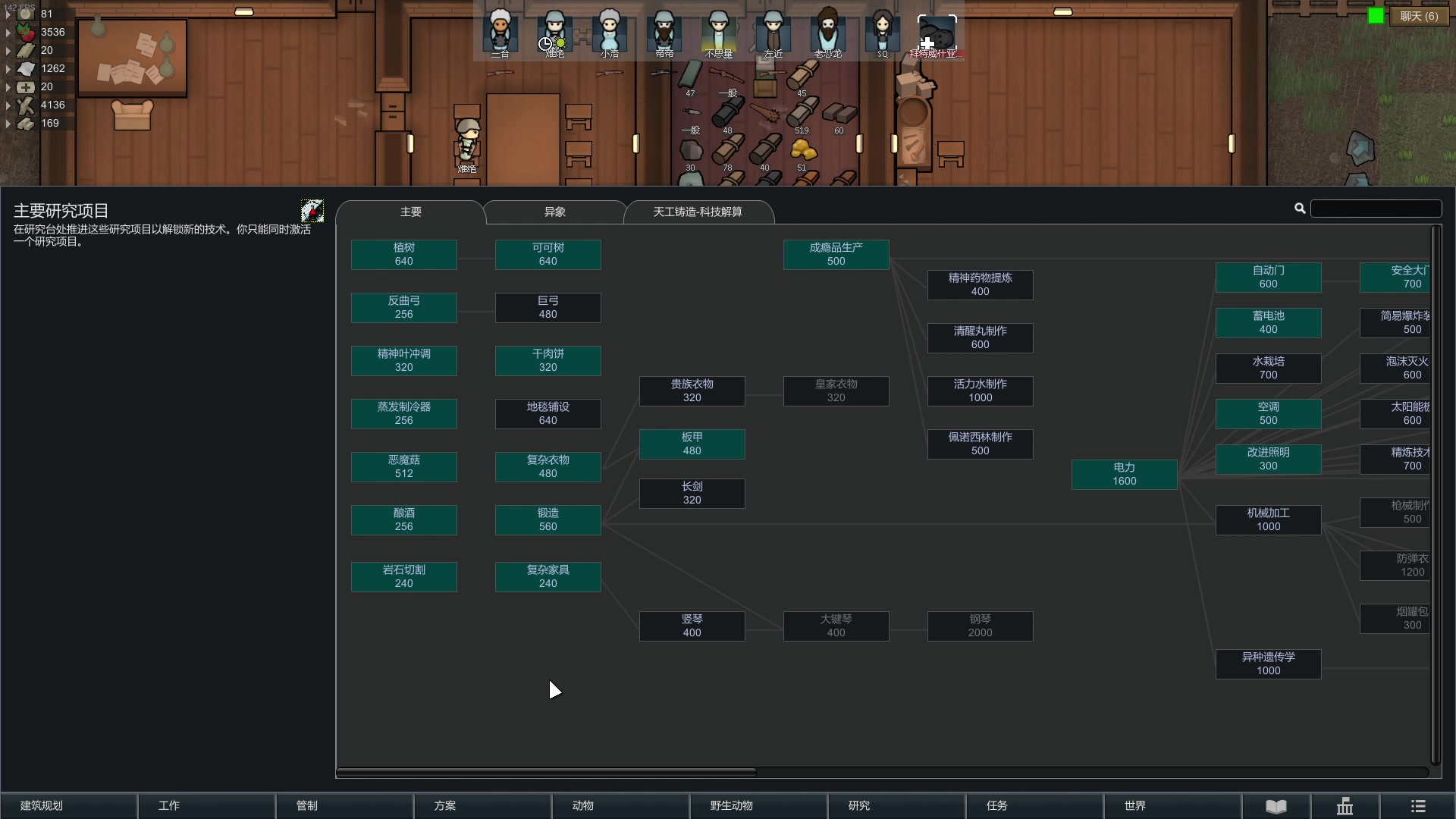Click the cloth resource icon showing 1262
Viewport: 1456px width, 819px height.
26,68
